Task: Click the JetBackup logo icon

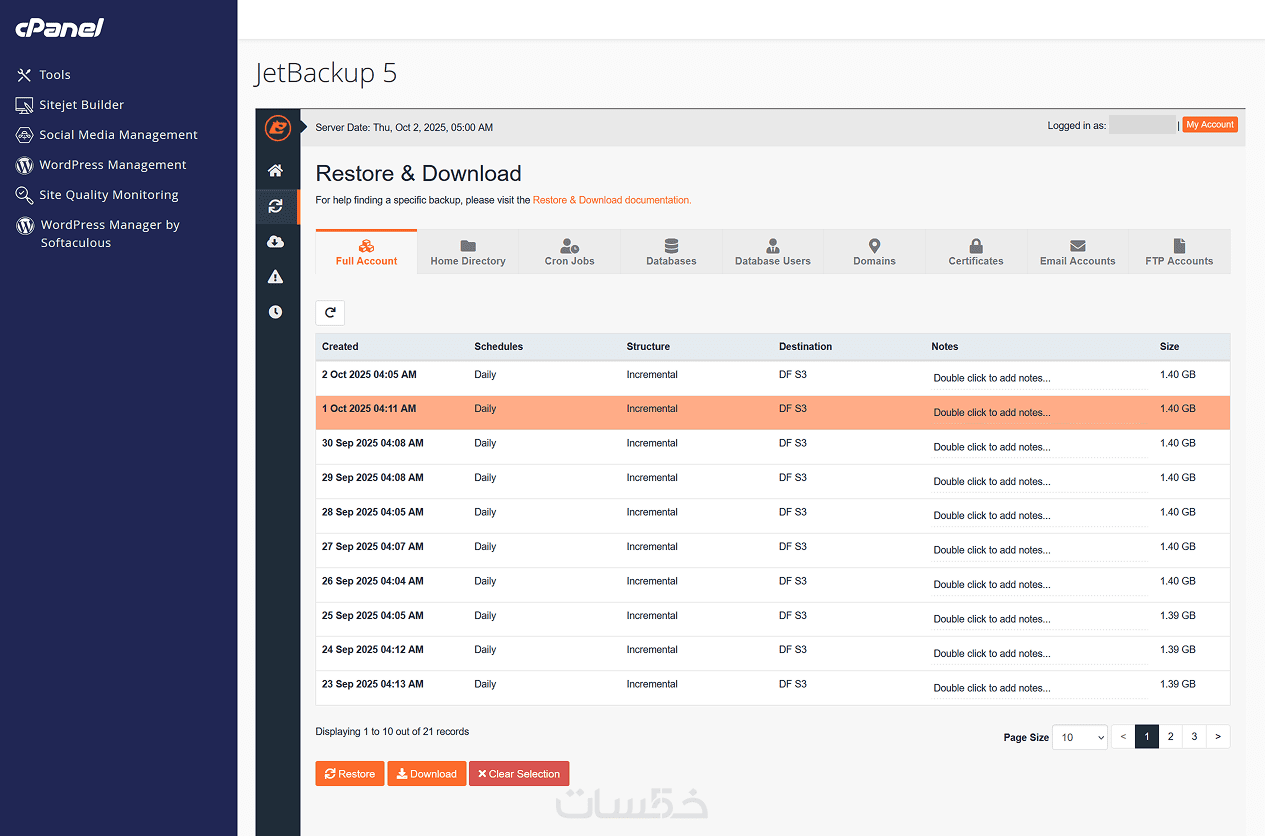Action: 277,128
